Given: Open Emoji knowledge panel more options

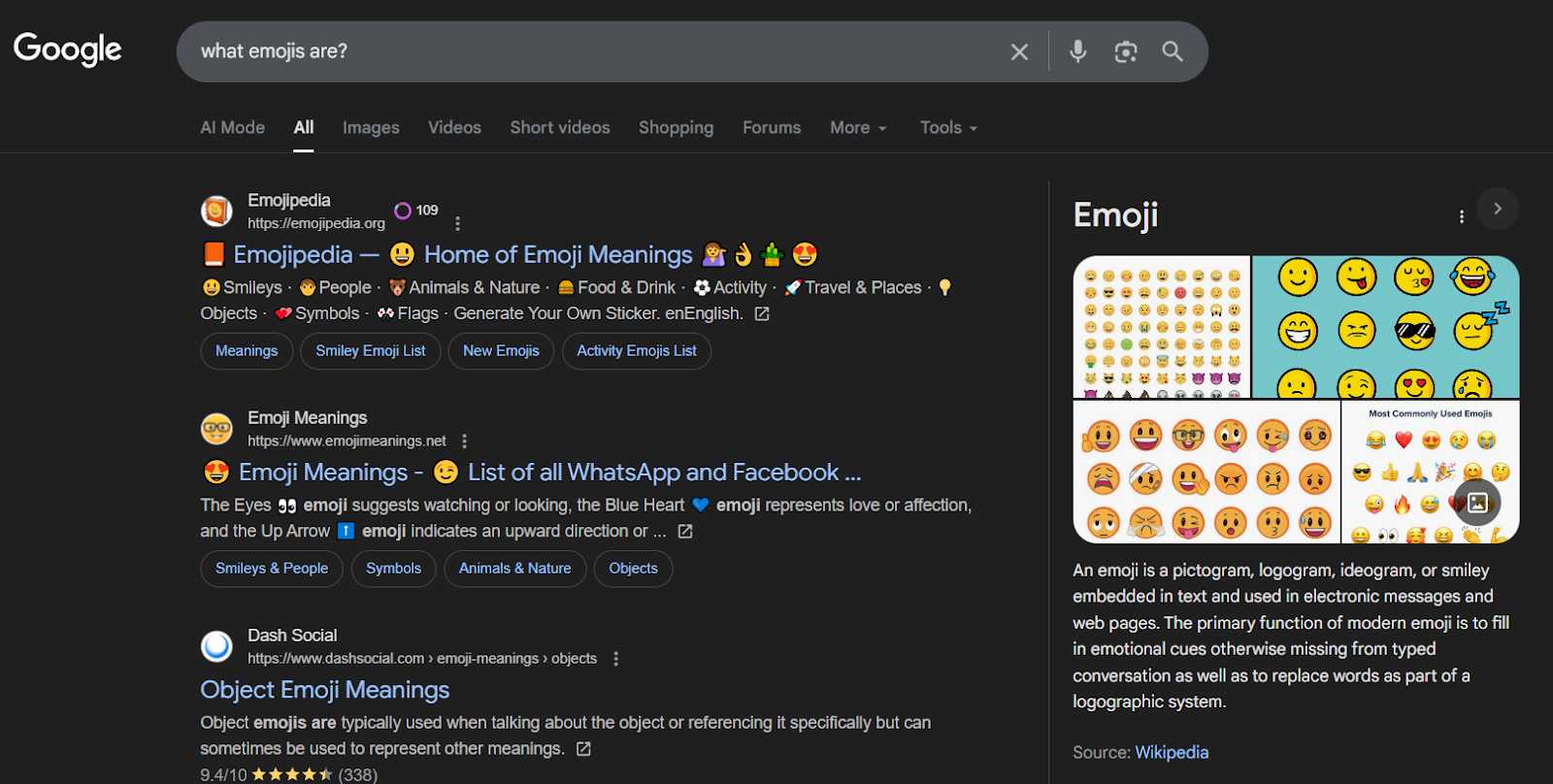Looking at the screenshot, I should coord(1461,216).
